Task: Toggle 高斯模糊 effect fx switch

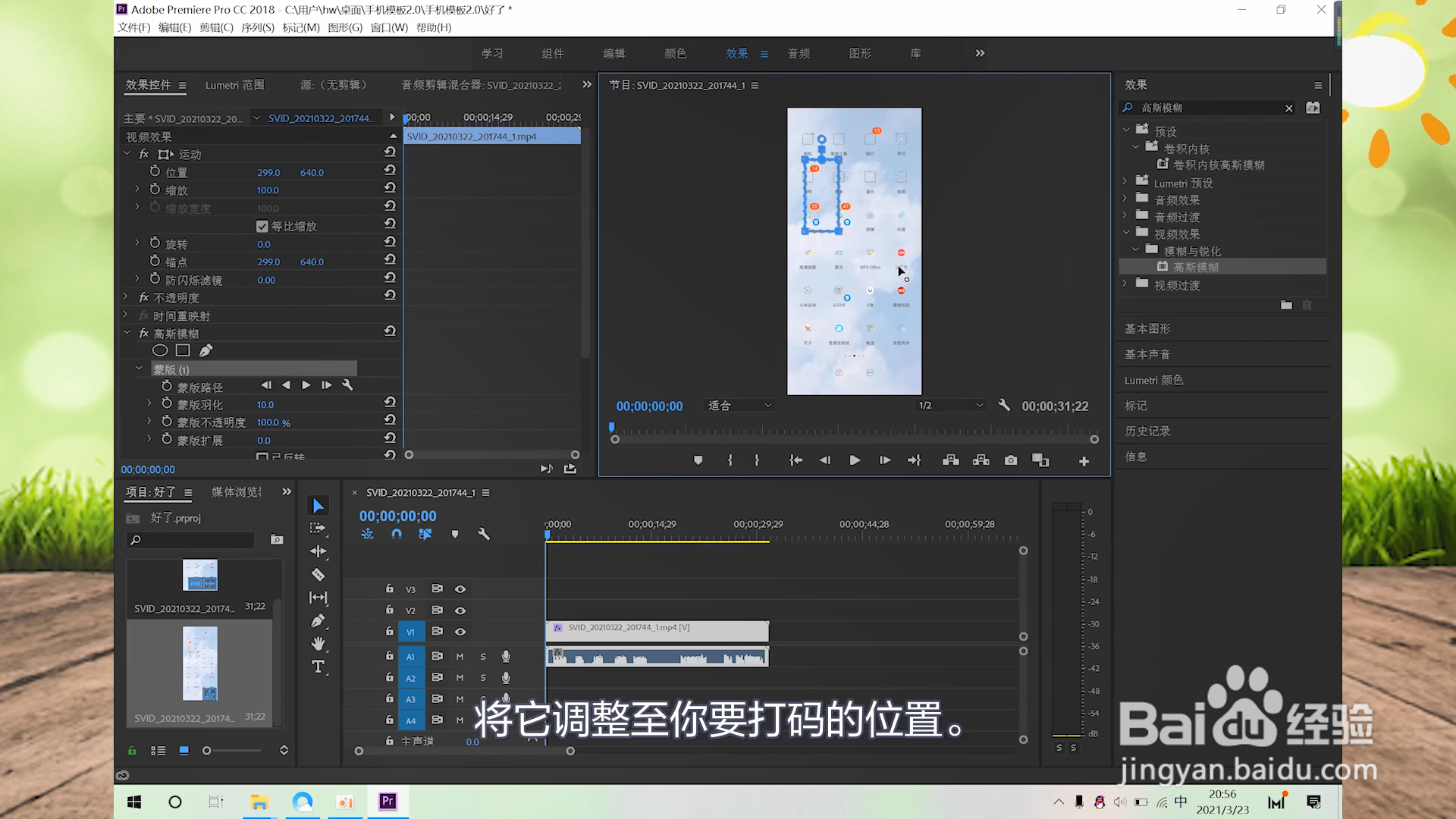Action: coord(144,334)
